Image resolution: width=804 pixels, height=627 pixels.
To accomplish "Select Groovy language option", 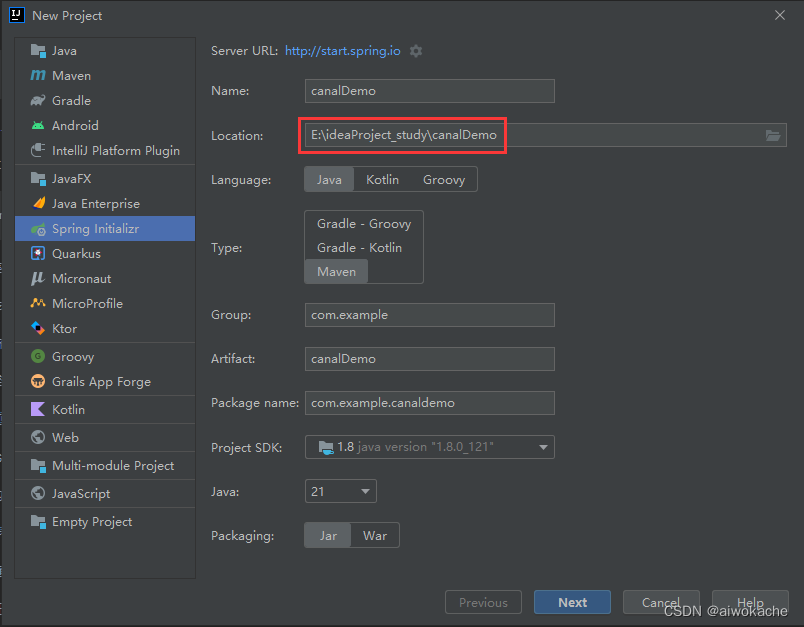I will (x=444, y=179).
